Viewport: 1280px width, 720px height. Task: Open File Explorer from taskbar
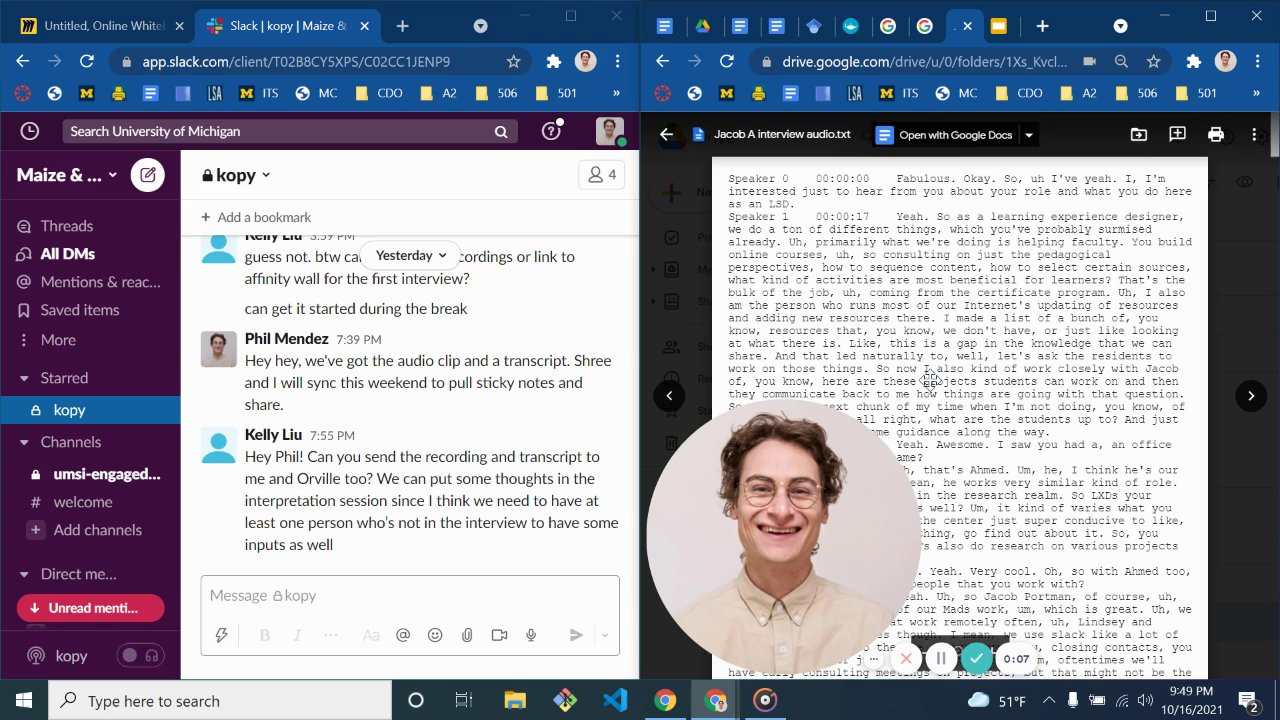(514, 700)
